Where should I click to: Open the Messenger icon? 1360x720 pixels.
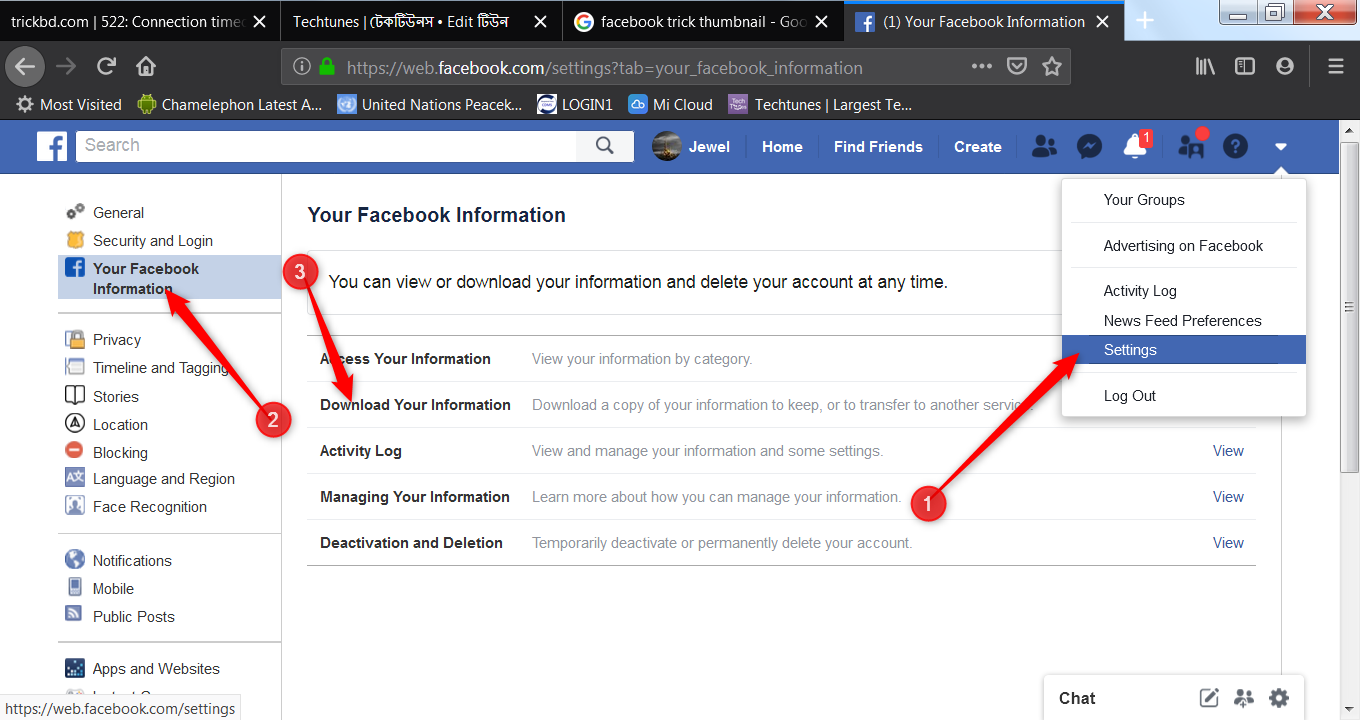click(1089, 147)
